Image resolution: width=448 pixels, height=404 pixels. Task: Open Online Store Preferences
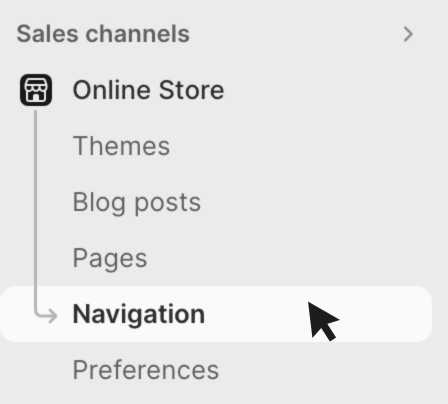tap(146, 370)
